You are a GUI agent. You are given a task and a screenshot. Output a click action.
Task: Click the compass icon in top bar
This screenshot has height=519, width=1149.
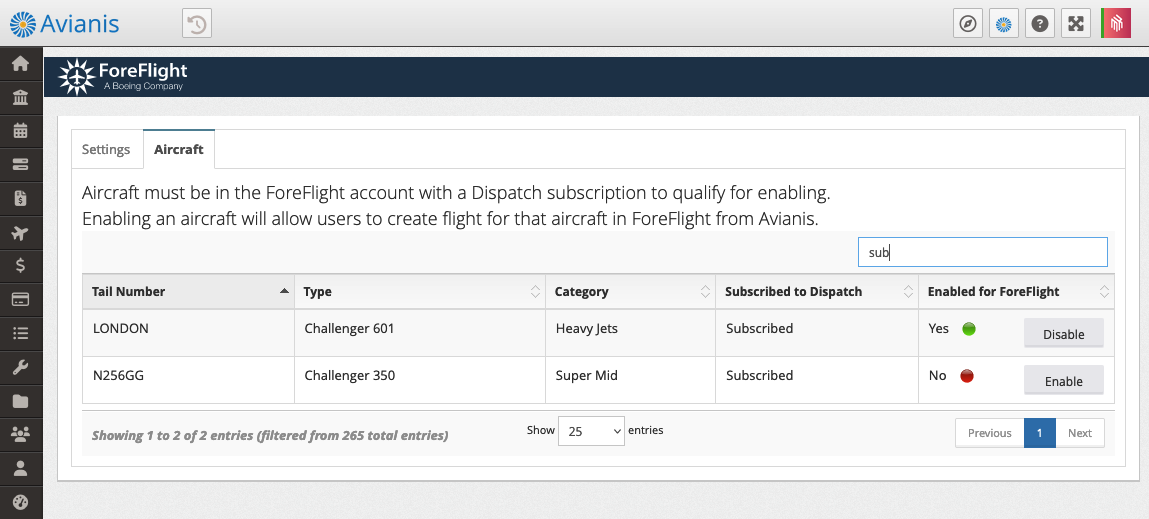pyautogui.click(x=968, y=23)
